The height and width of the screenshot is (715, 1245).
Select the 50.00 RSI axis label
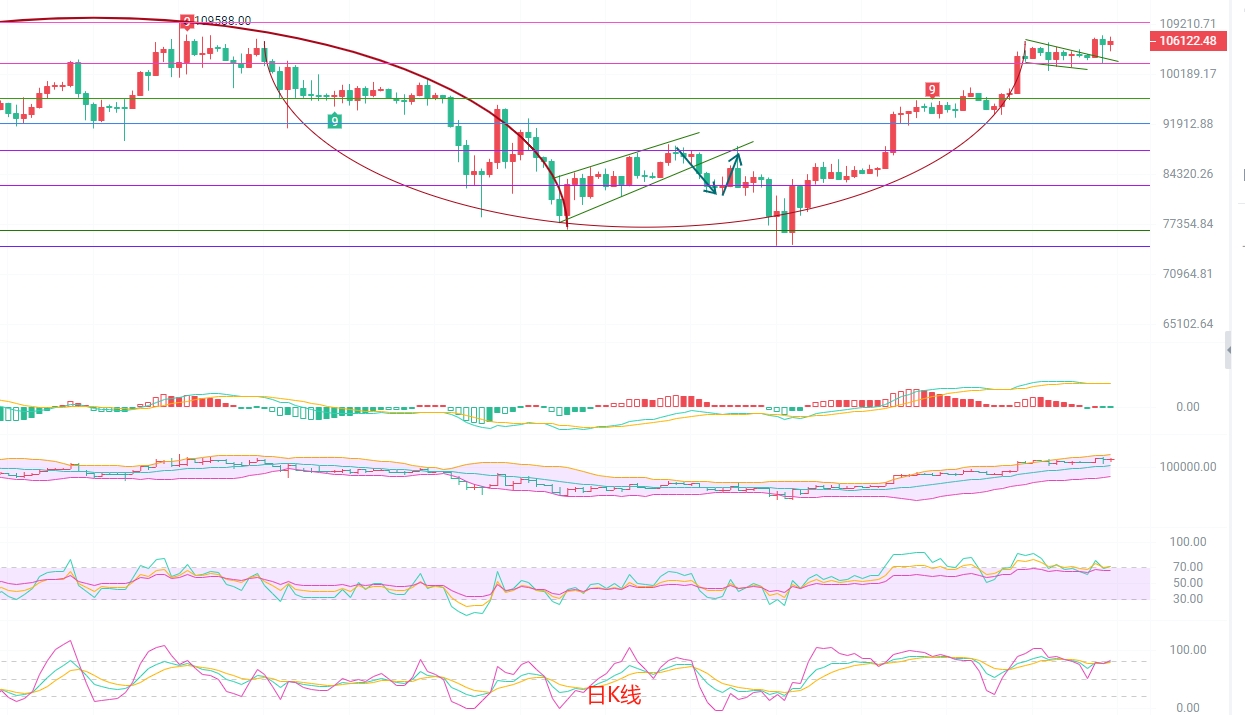[1187, 583]
